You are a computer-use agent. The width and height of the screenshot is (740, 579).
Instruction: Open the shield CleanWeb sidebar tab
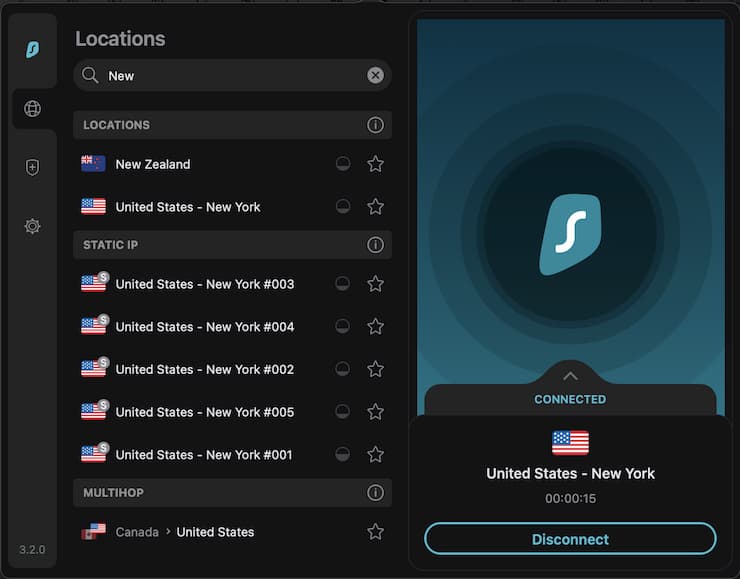click(33, 167)
